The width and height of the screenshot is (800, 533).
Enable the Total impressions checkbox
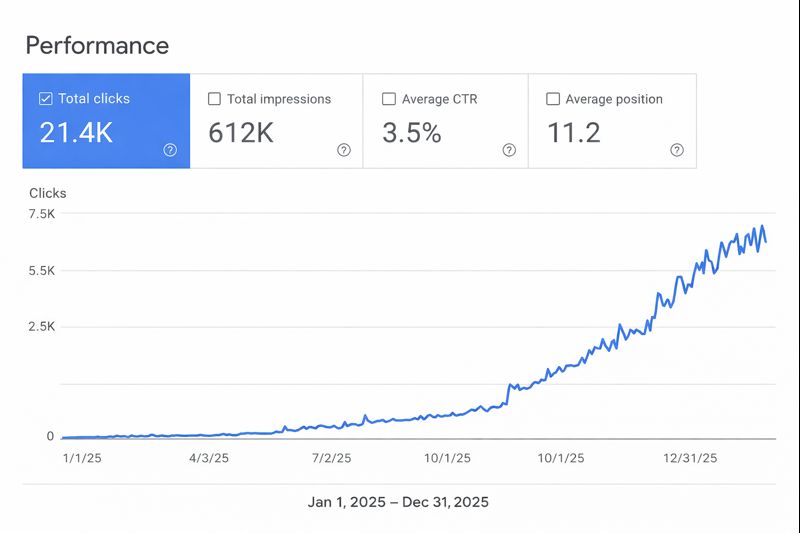pos(214,99)
